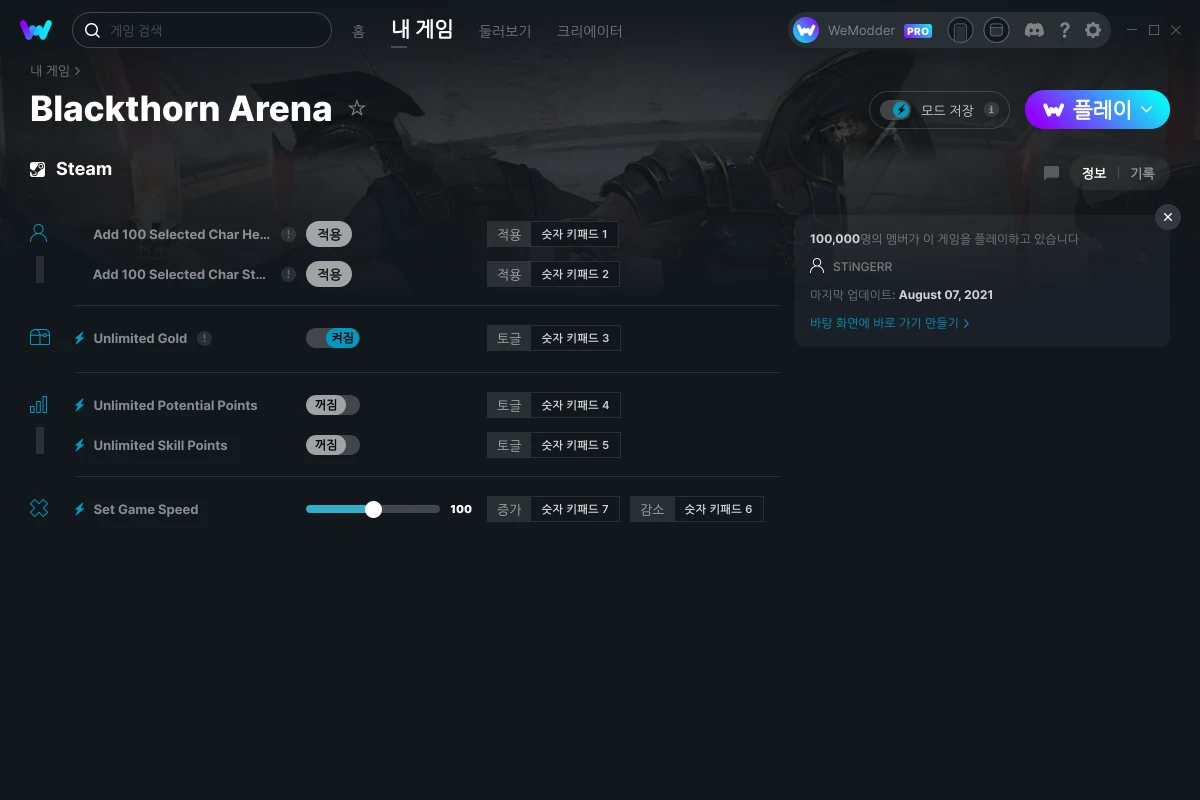This screenshot has width=1200, height=800.
Task: Click the info icon next to Unlimited Gold
Action: [x=204, y=338]
